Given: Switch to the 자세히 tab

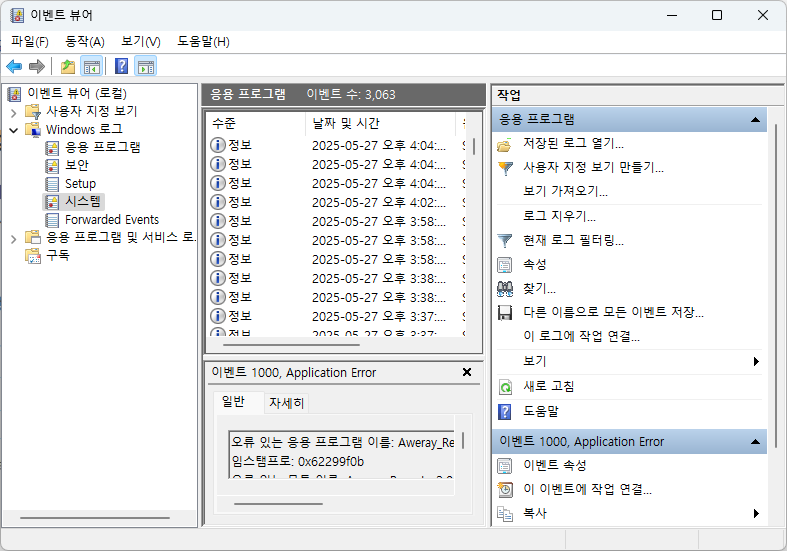Looking at the screenshot, I should (286, 403).
